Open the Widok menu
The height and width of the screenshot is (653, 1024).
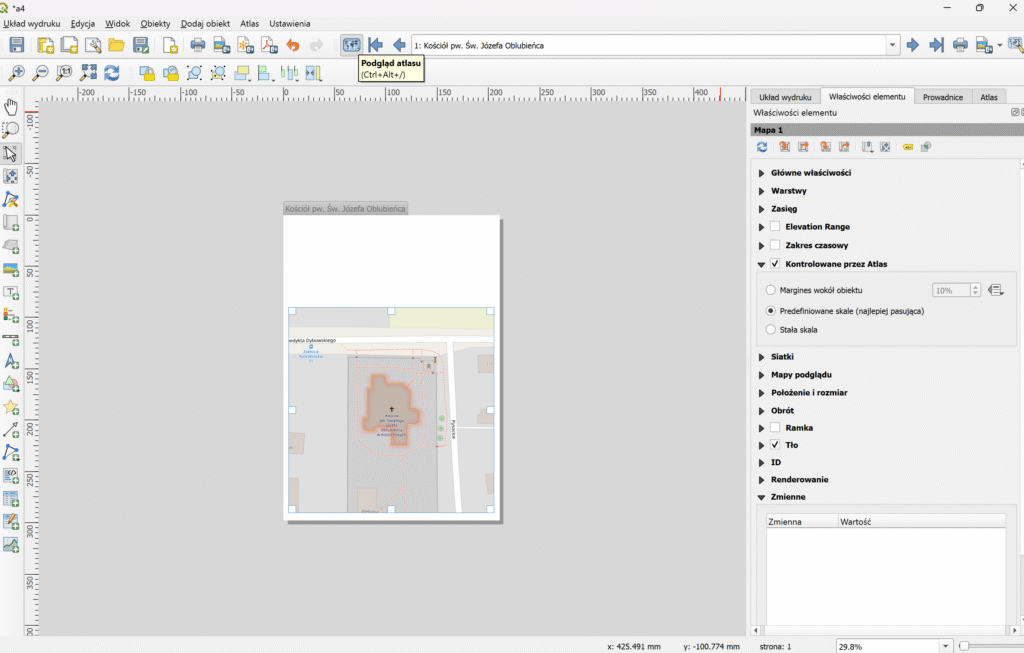pyautogui.click(x=117, y=23)
